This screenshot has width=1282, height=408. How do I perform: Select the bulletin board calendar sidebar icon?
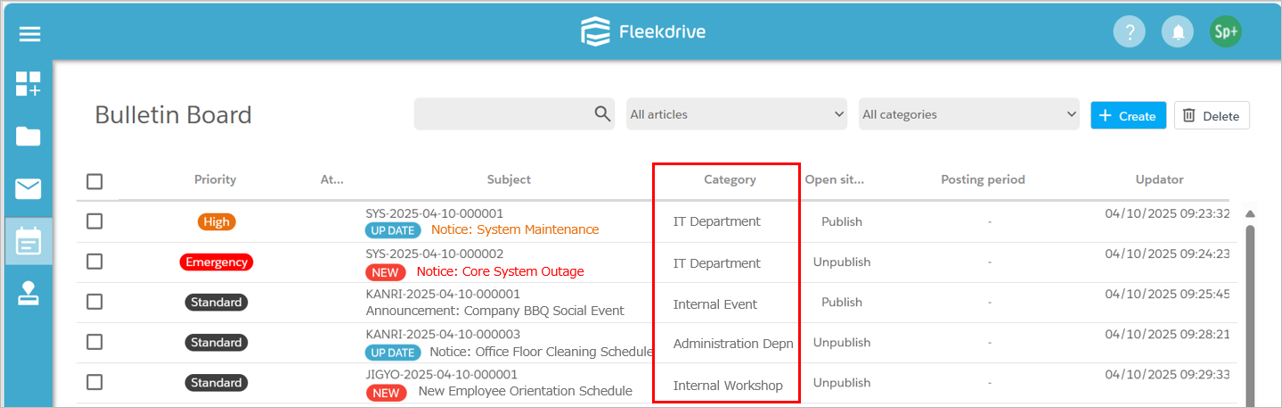pos(28,241)
